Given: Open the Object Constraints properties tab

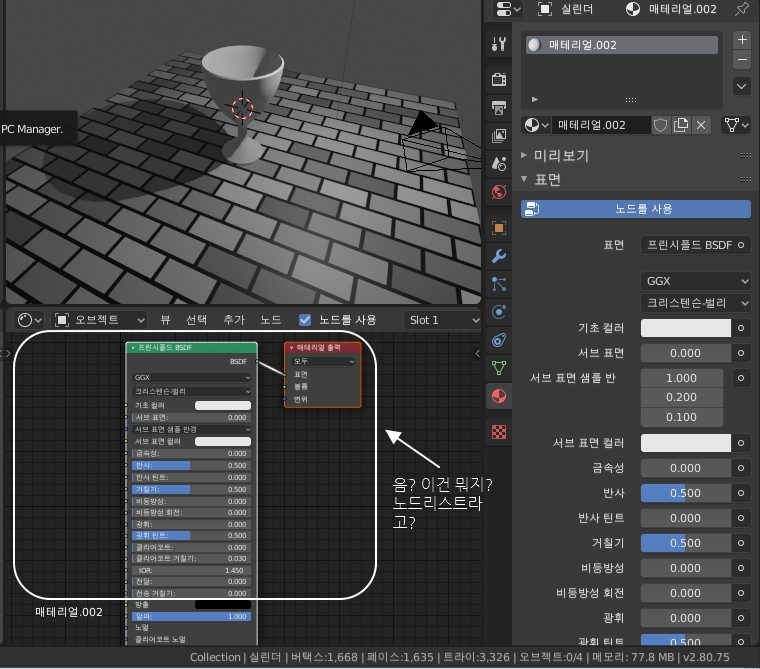Looking at the screenshot, I should (499, 340).
